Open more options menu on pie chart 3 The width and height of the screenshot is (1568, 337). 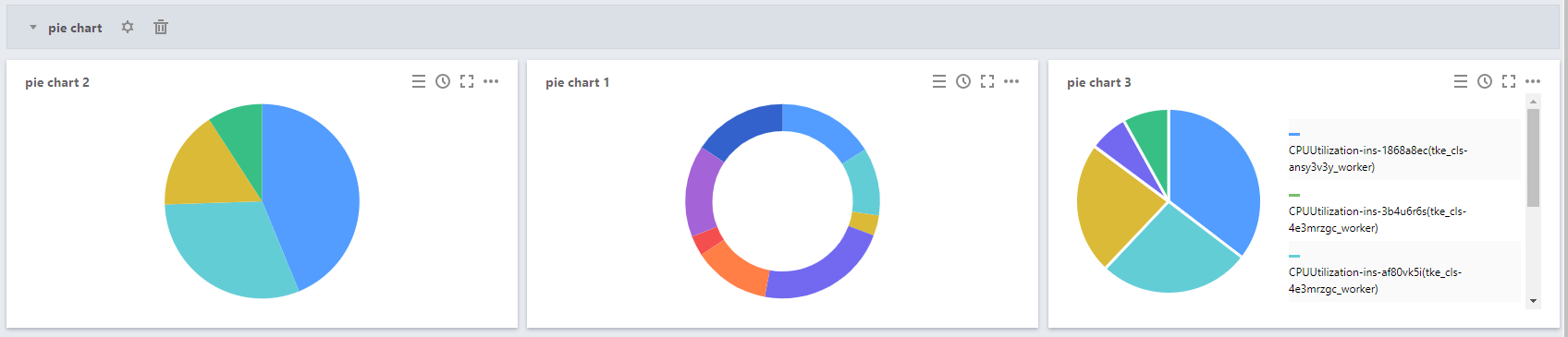click(1533, 82)
